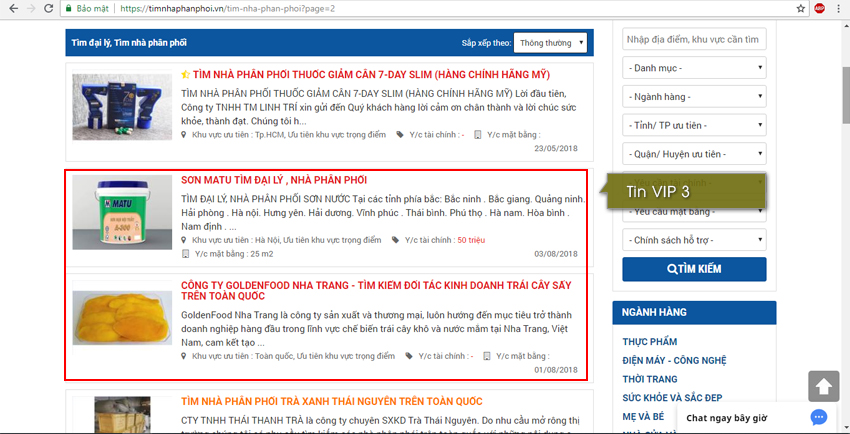Click the NGÀNH HÀNG sidebar header
Screen dimensions: 850x434
click(694, 313)
